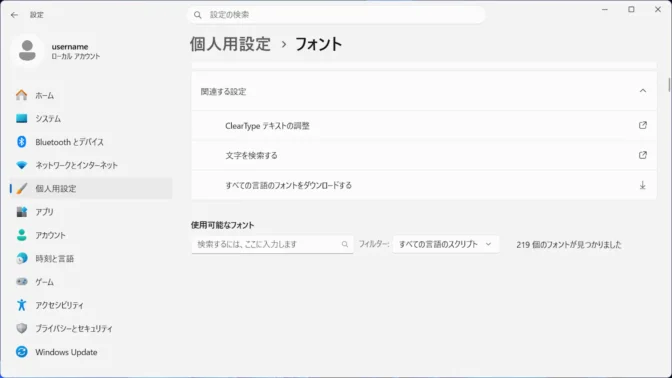This screenshot has height=378, width=672.
Task: Click the 時刻と言語 globe icon
Action: point(21,258)
